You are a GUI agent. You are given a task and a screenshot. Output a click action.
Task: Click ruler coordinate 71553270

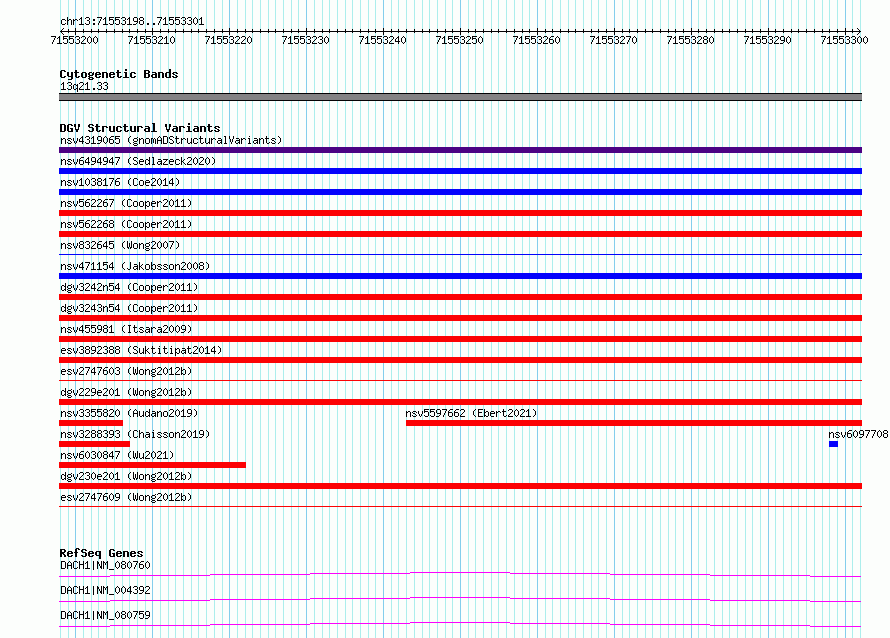(x=614, y=40)
